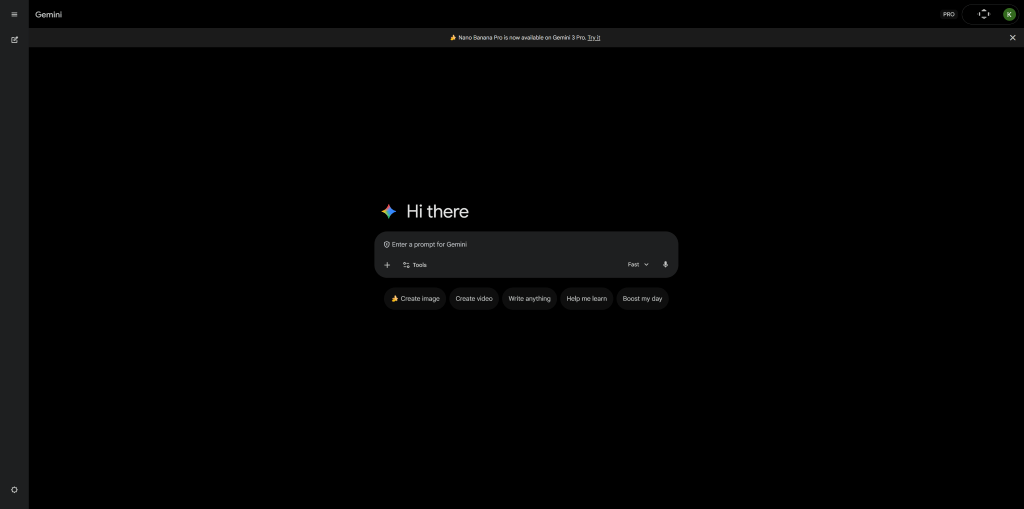
Task: Choose the Create video suggestion chip
Action: (474, 299)
